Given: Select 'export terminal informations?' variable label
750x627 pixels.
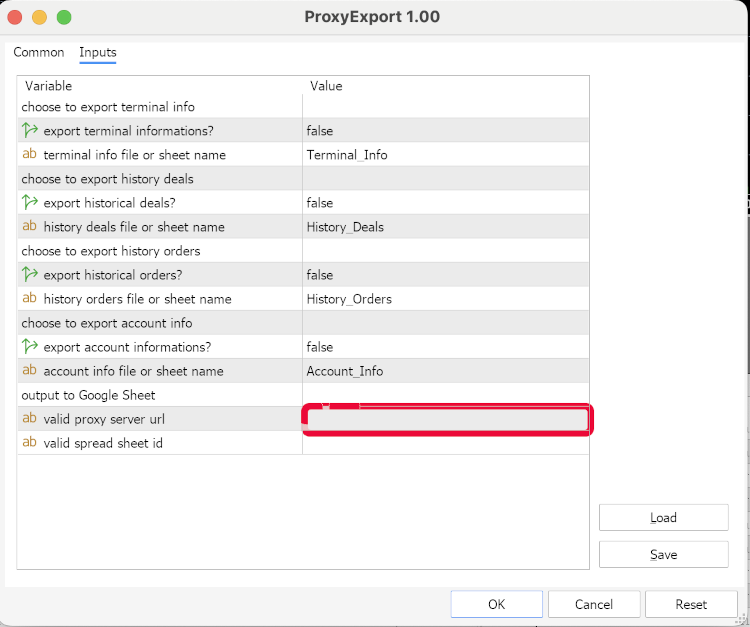Looking at the screenshot, I should [x=128, y=131].
